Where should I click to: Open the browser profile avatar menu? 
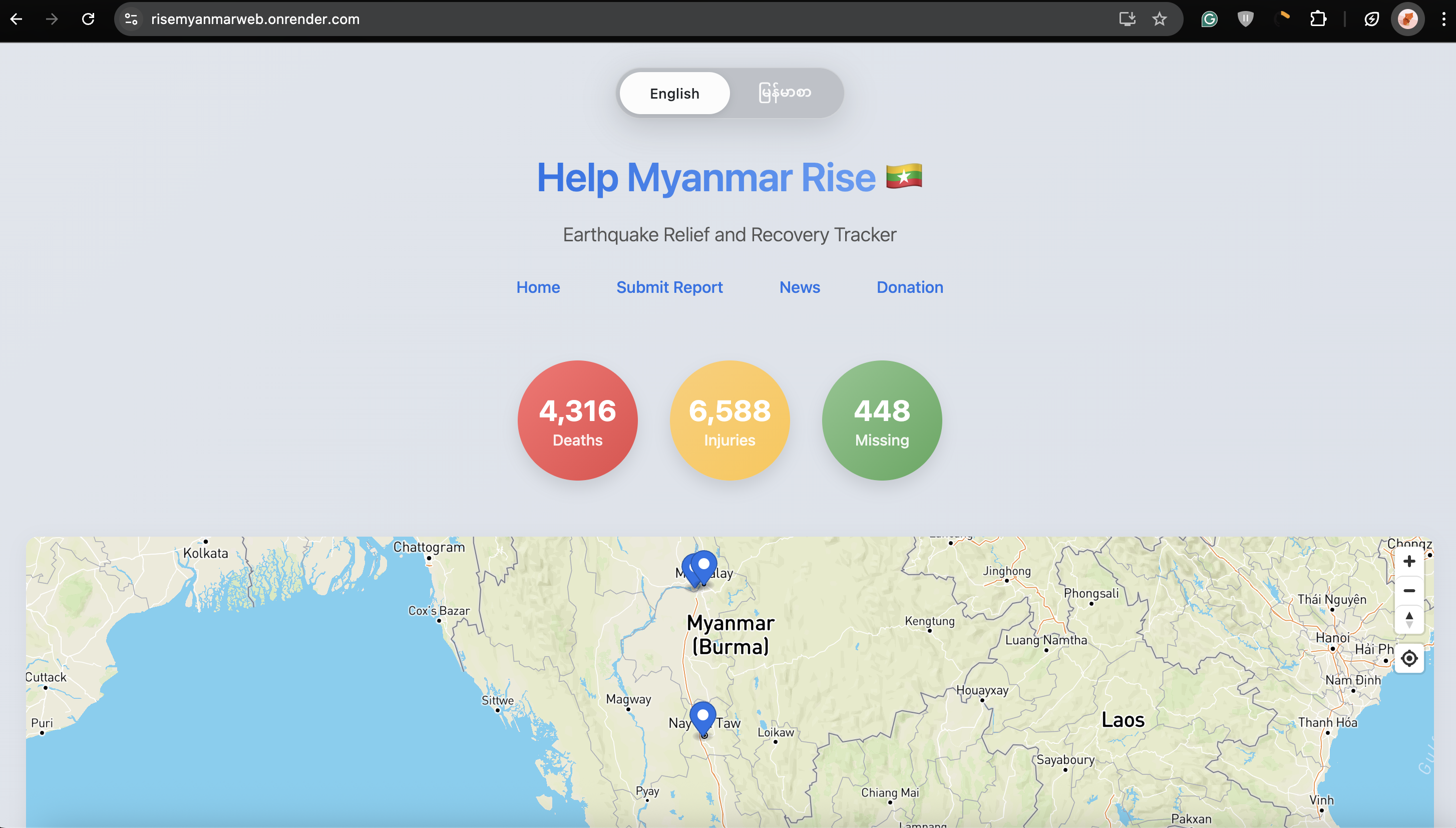1407,20
